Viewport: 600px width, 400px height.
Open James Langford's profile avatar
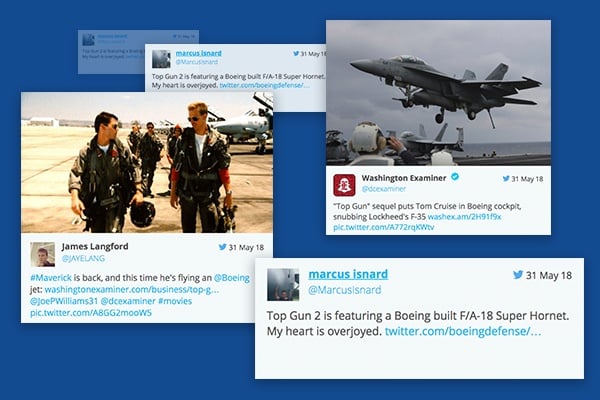pyautogui.click(x=42, y=255)
